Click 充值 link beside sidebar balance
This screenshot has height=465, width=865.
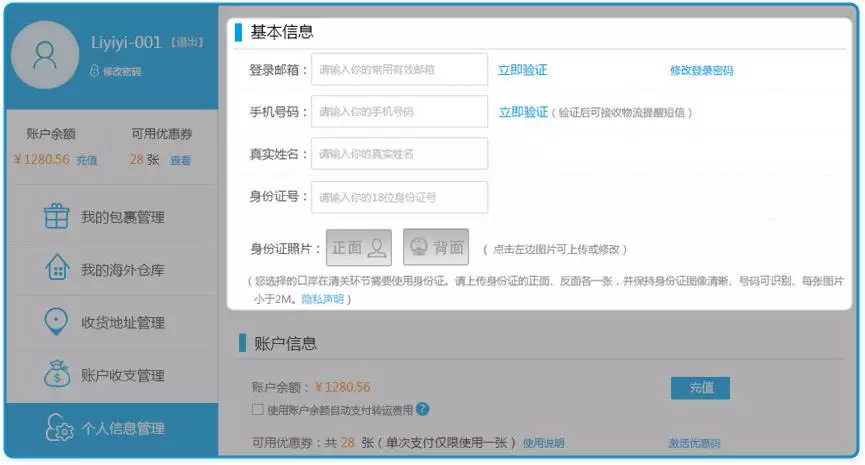click(x=87, y=160)
